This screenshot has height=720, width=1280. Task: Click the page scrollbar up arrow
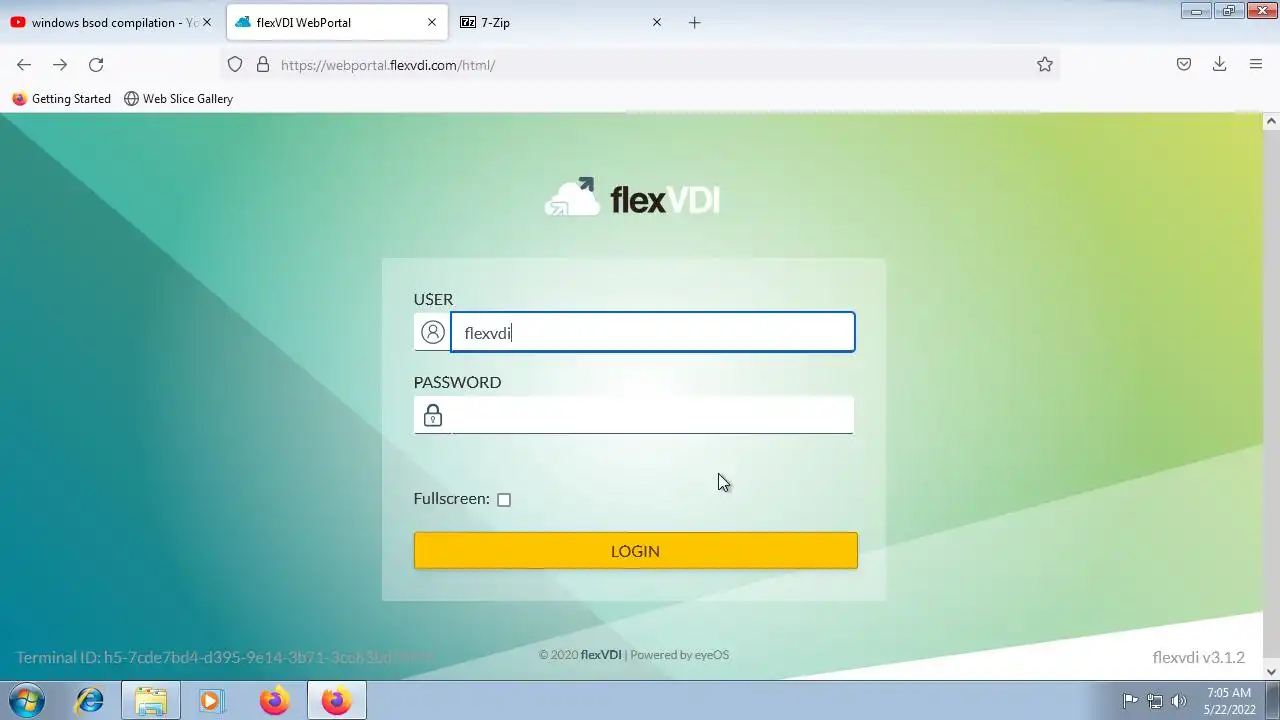click(x=1272, y=121)
